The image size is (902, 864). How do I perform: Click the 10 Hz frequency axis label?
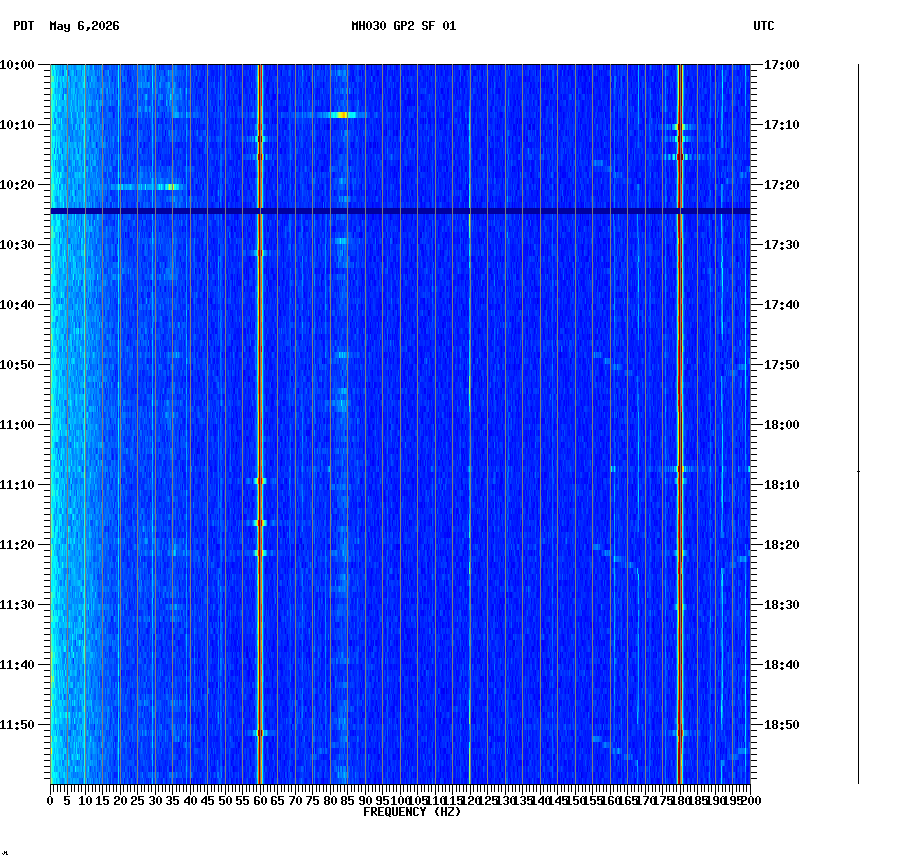pos(85,801)
